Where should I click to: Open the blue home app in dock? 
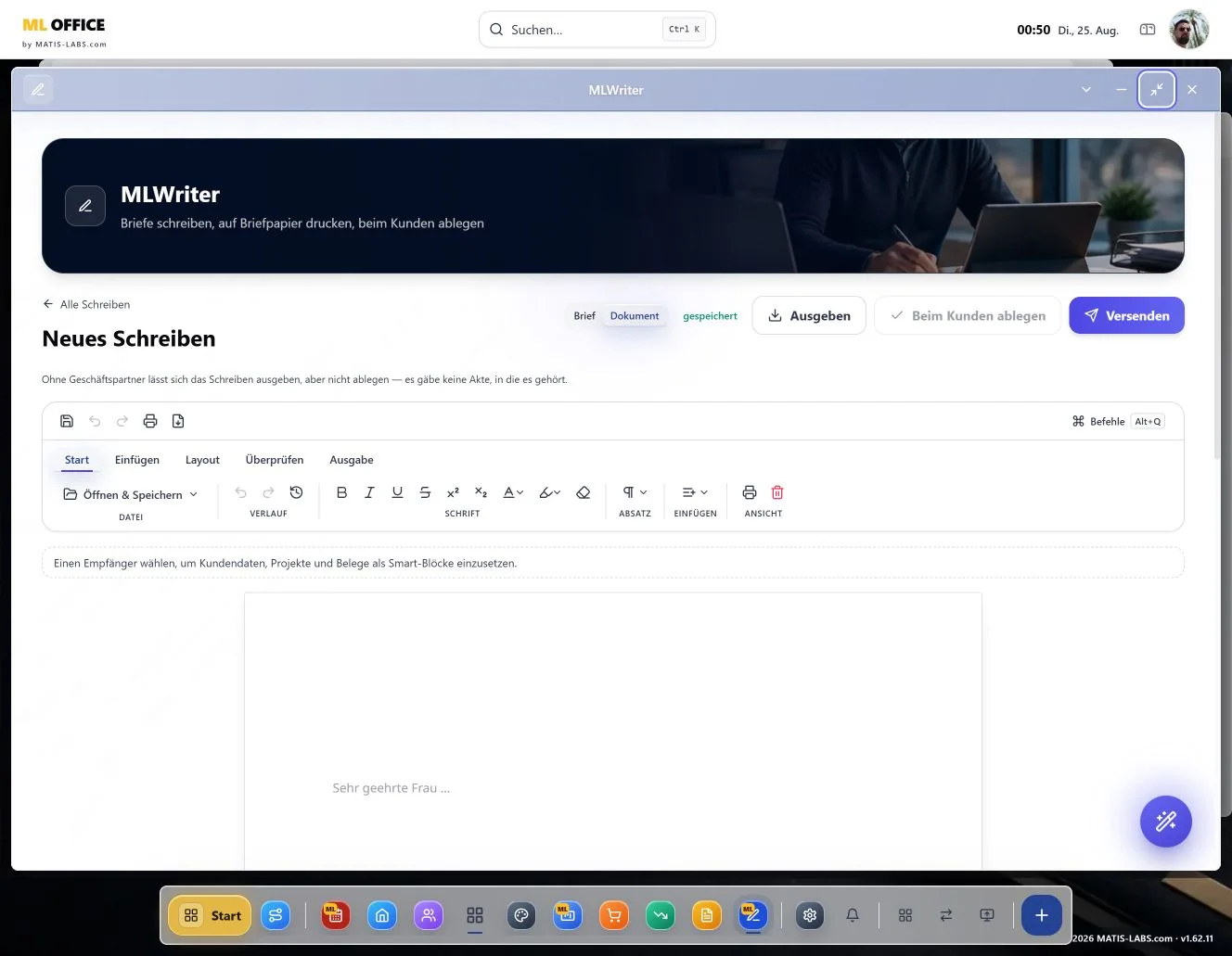click(382, 916)
